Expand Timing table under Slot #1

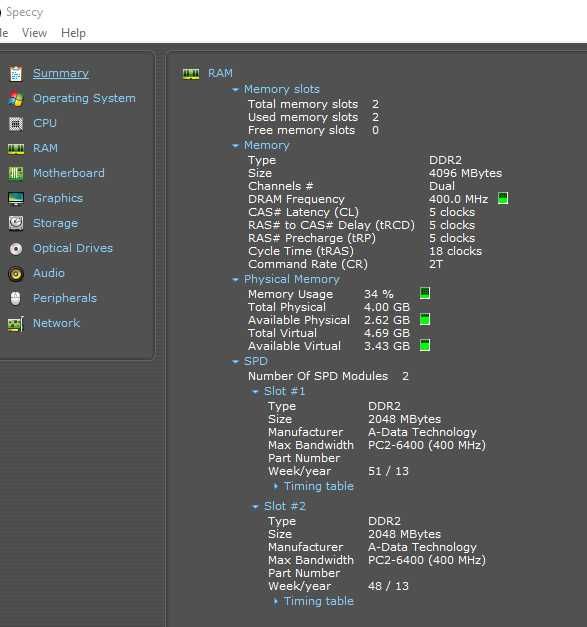point(276,486)
